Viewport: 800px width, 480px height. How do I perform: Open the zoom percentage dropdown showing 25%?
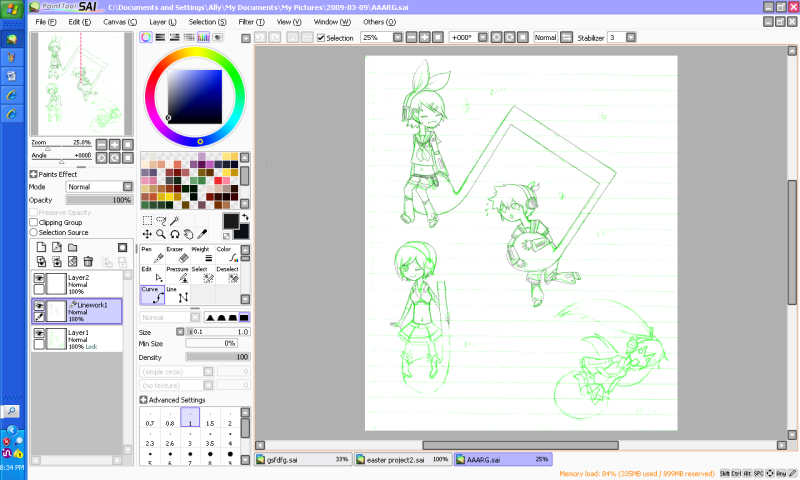tap(397, 37)
